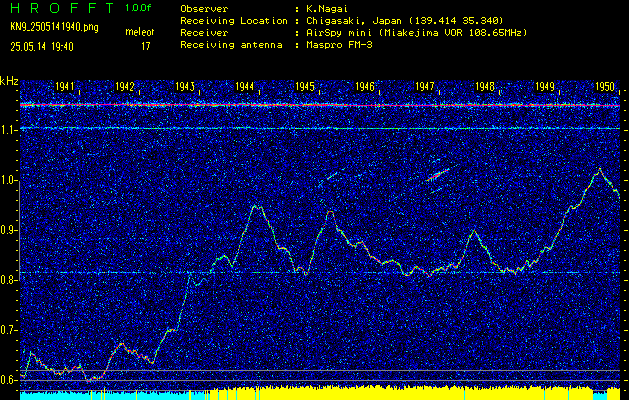The width and height of the screenshot is (629, 400).
Task: Click the bright red meteor echo near 1947
Action: pos(437,175)
